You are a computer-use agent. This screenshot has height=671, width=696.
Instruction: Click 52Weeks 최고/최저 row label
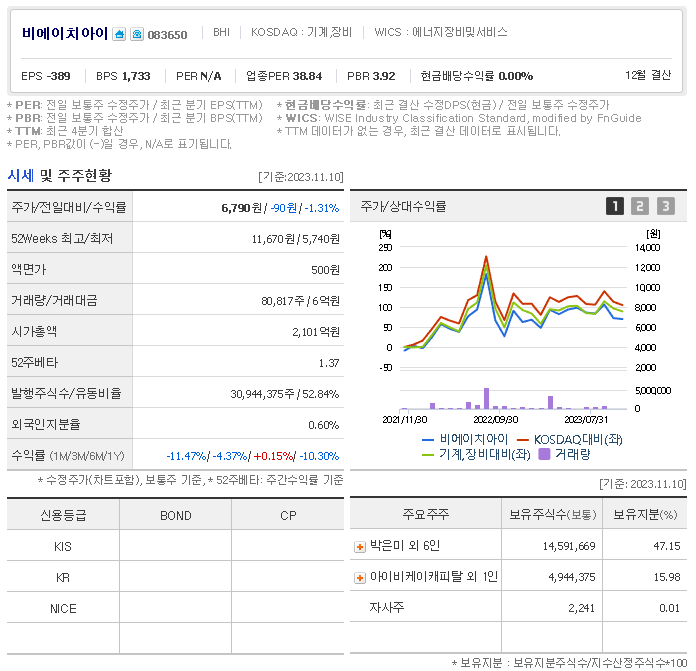(x=62, y=239)
